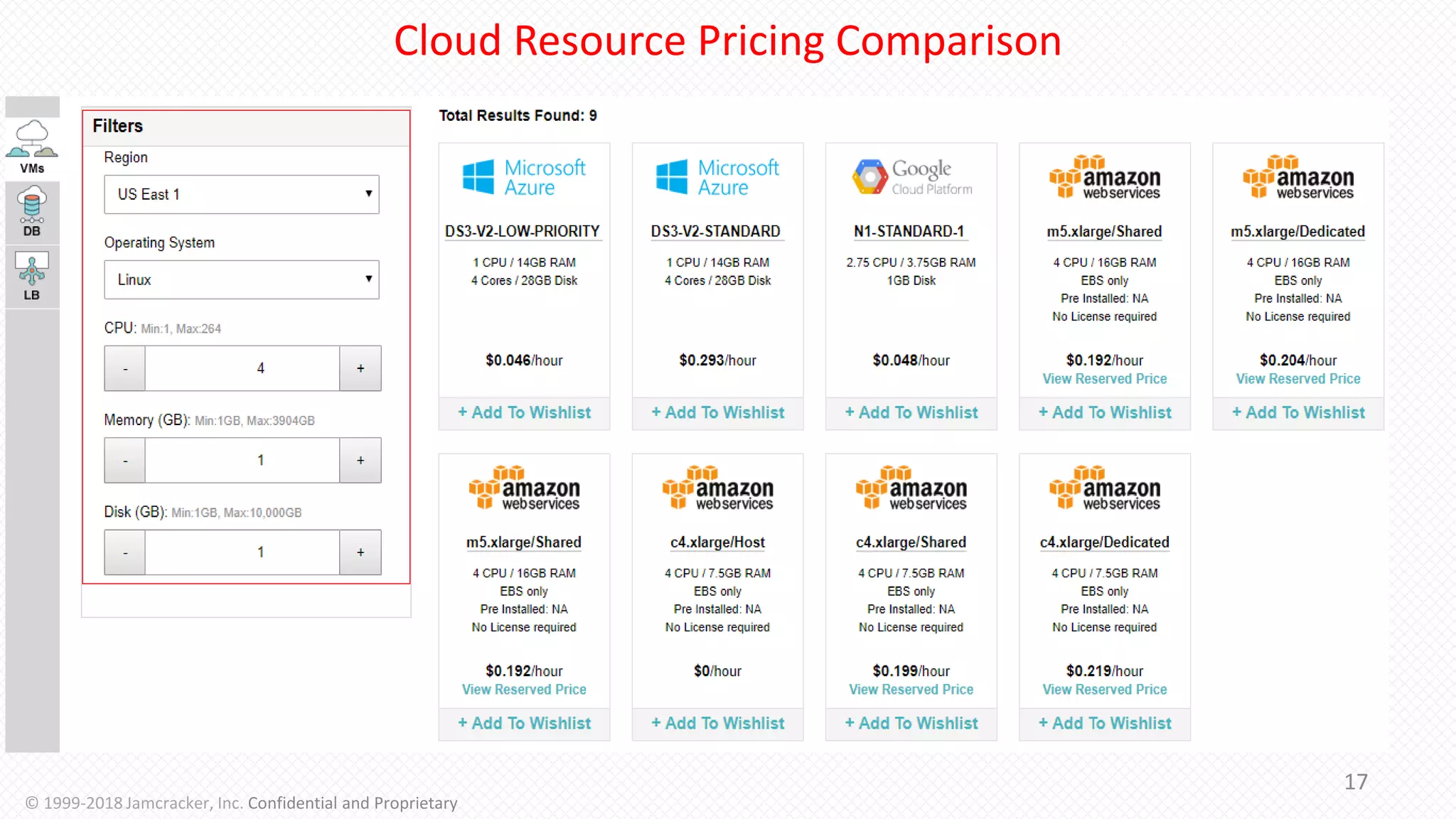Click the $0.048/hour price text
Screen dimensions: 1456x819
pyautogui.click(x=911, y=360)
